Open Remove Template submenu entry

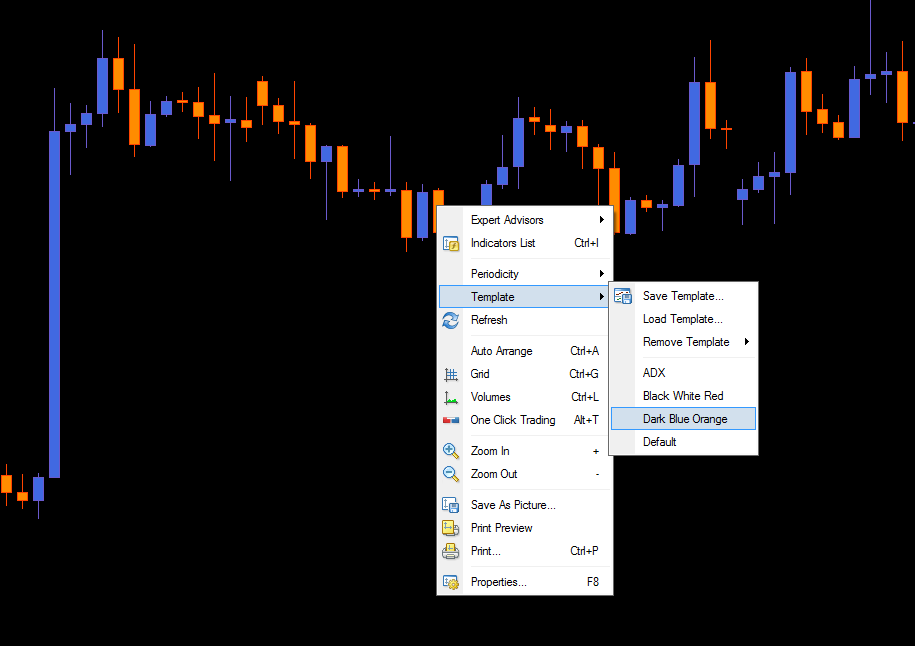pyautogui.click(x=683, y=342)
